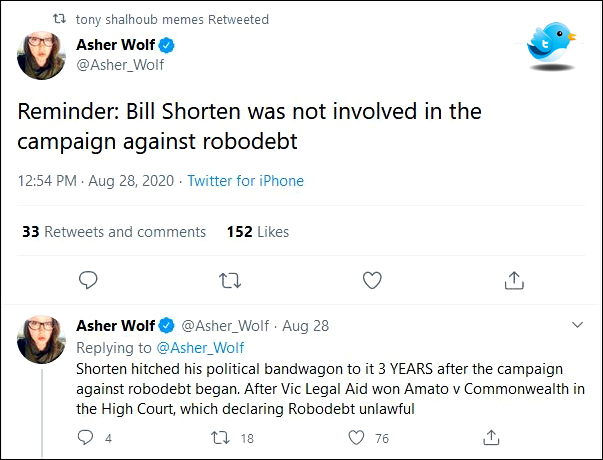Screen dimensions: 603x460
Task: Retweet the main Bill Shorten tweet
Action: pos(230,279)
